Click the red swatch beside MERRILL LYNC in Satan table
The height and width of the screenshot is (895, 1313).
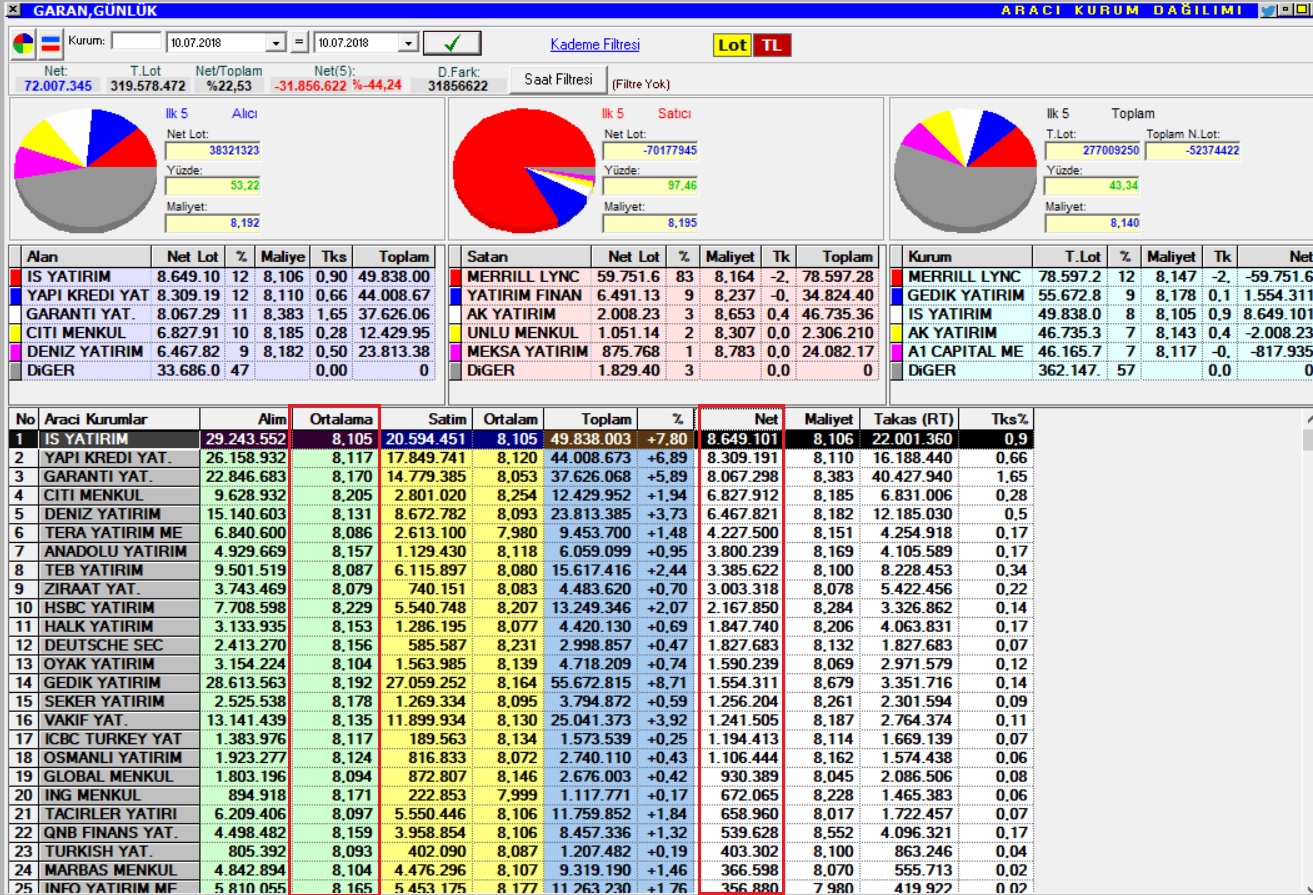(x=456, y=276)
